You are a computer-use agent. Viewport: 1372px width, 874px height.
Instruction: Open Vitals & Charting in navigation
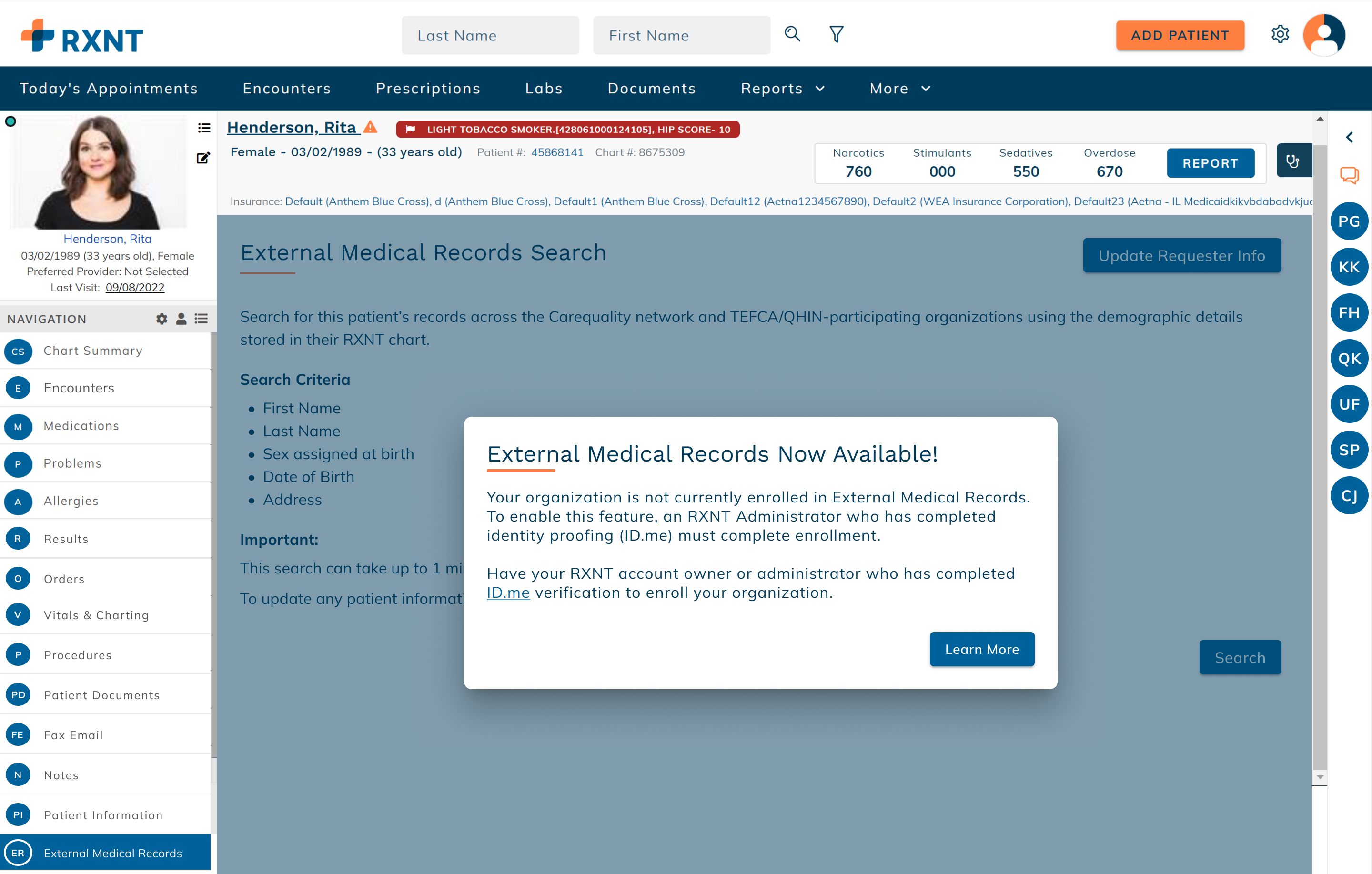pos(105,615)
